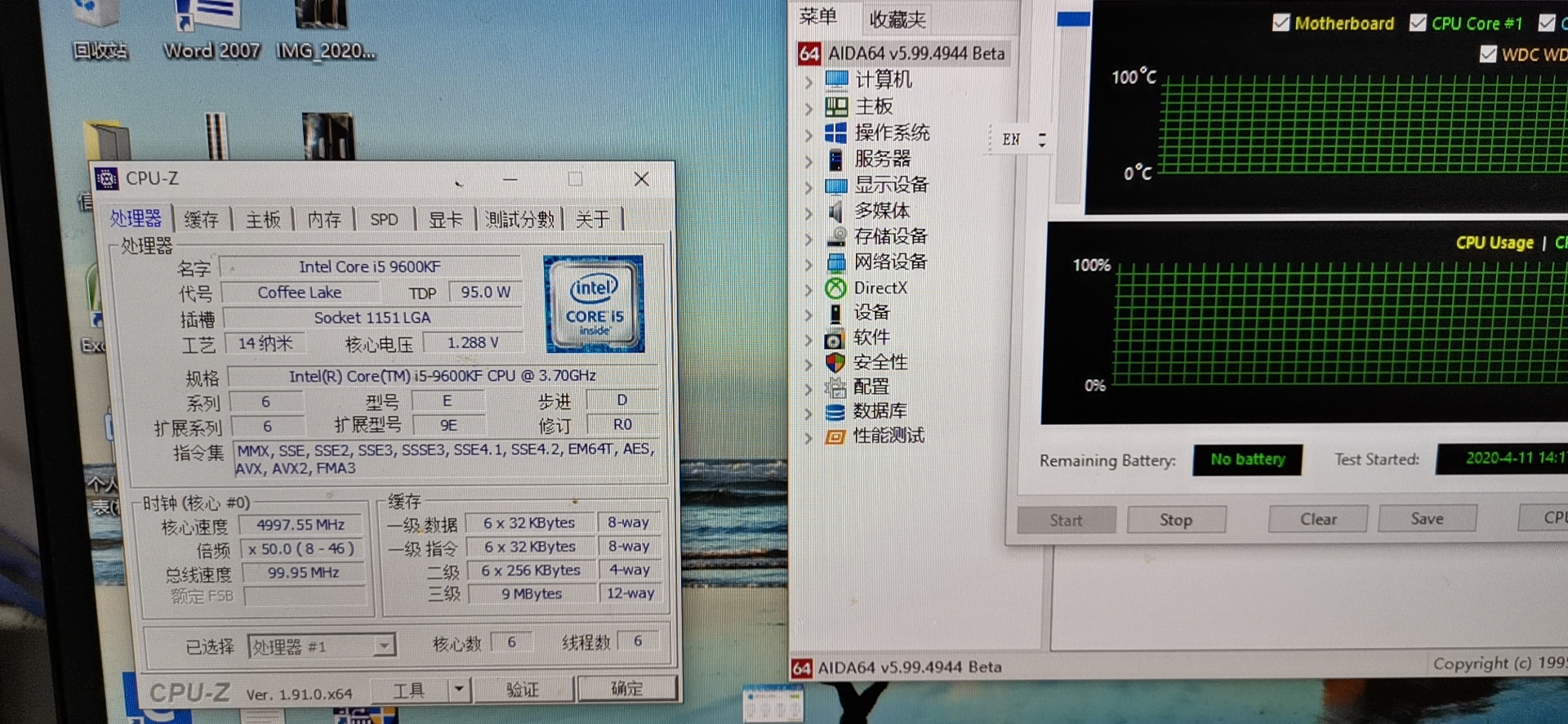Select the 数据库 database icon
Viewport: 1568px width, 724px height.
tap(835, 412)
